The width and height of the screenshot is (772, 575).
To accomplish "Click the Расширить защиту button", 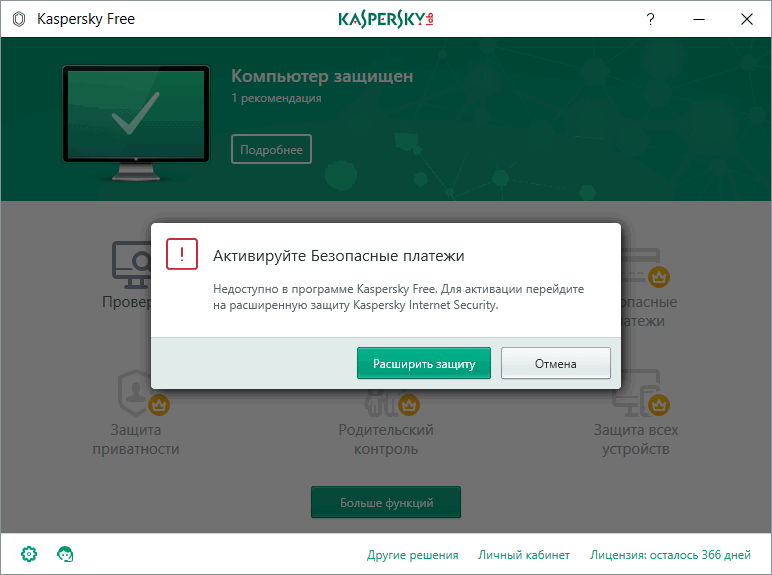I will point(423,363).
